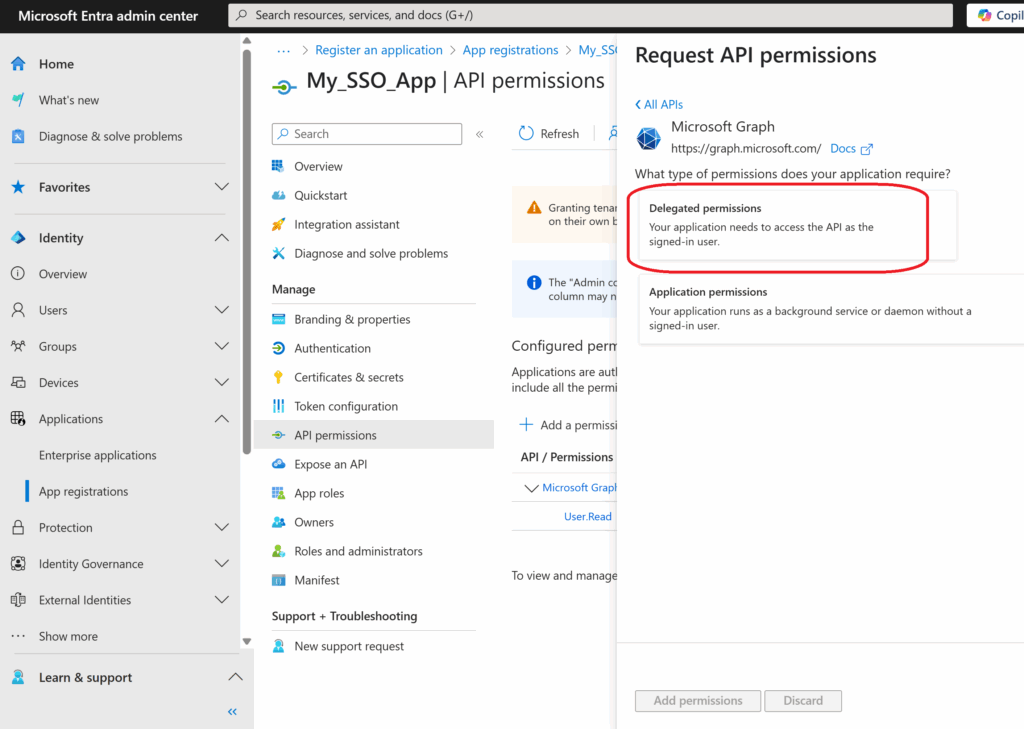Screen dimensions: 1024x729
Task: Click Add a permission plus button
Action: 568,425
